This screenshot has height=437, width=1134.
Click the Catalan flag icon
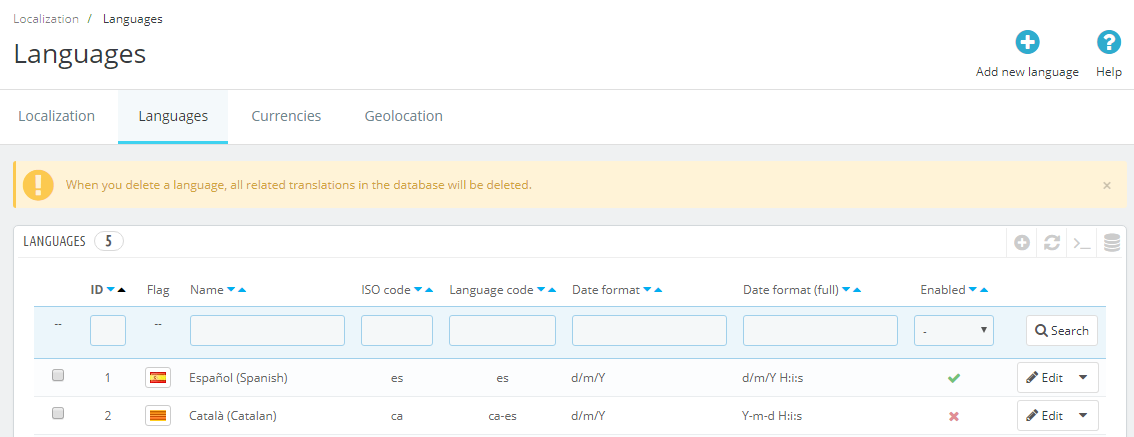(157, 415)
